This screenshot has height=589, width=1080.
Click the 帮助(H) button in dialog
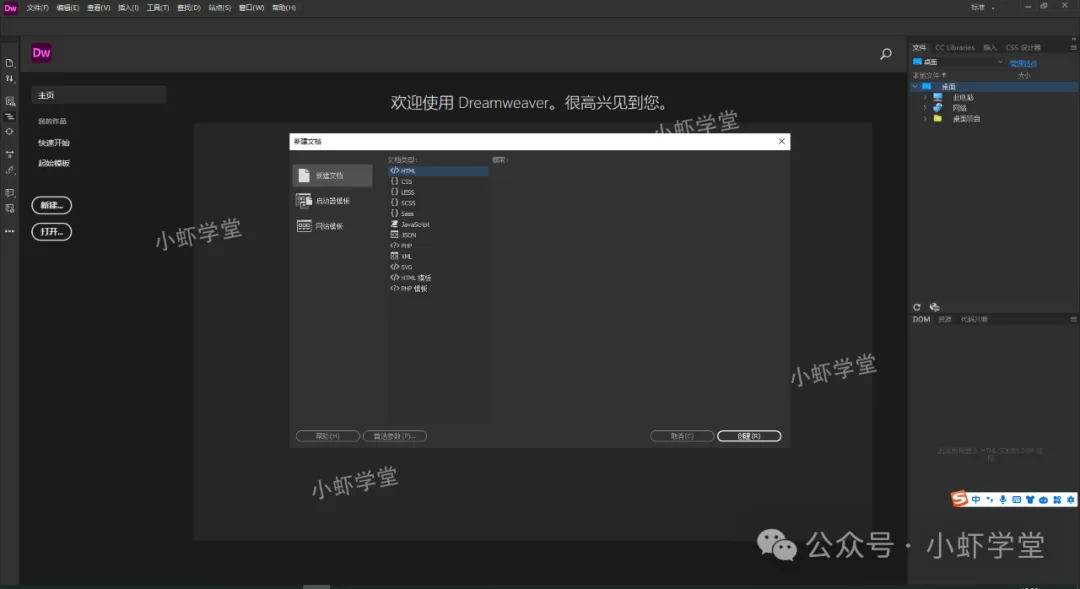tap(328, 436)
